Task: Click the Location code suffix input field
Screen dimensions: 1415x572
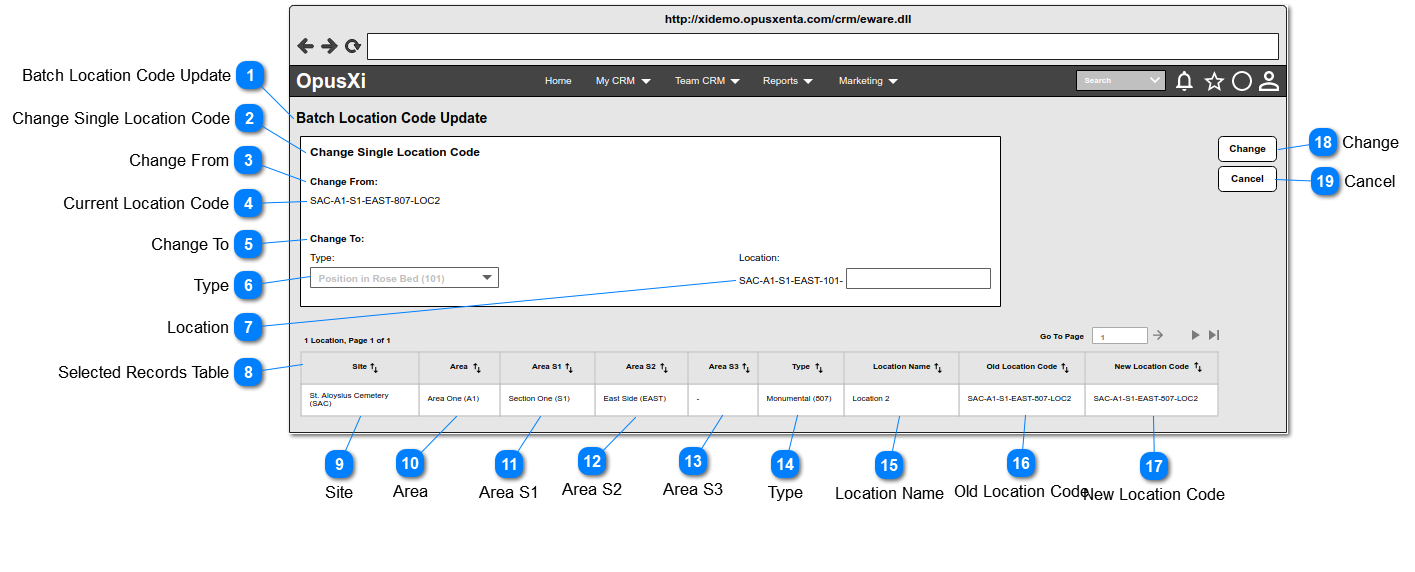Action: (918, 279)
